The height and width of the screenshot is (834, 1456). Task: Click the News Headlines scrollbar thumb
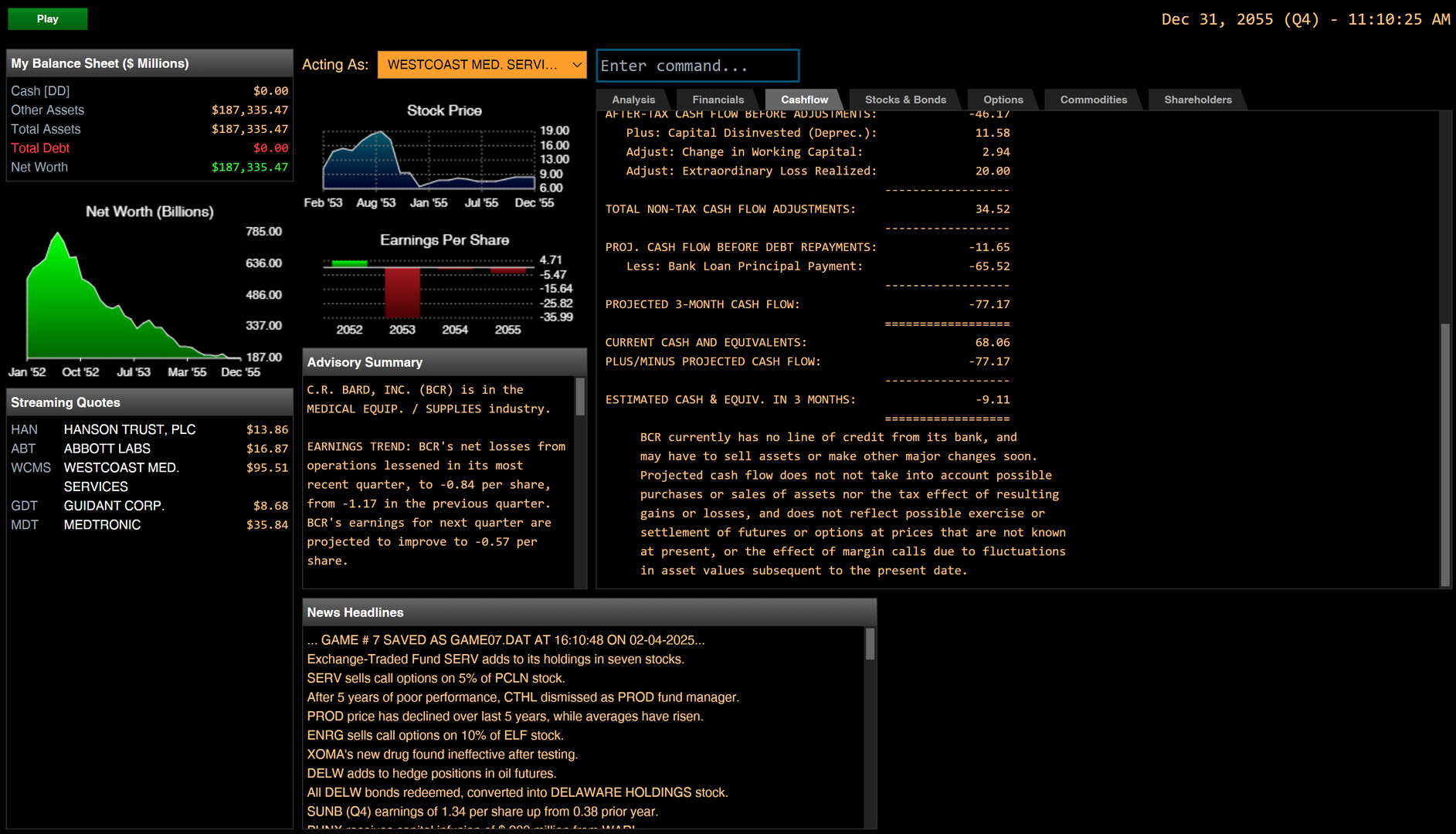(x=870, y=644)
